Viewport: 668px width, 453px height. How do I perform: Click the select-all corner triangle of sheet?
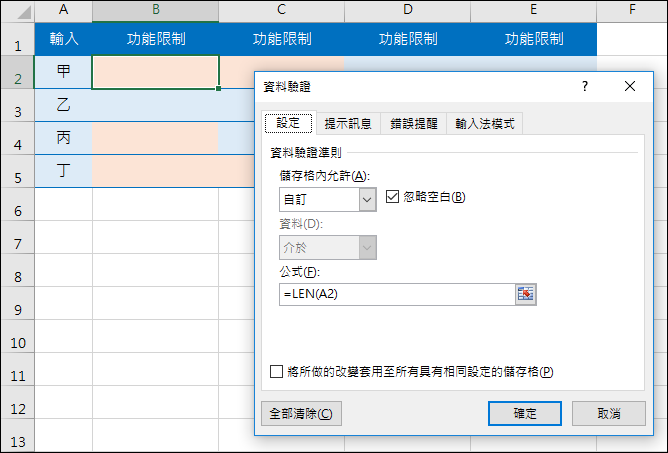24,12
